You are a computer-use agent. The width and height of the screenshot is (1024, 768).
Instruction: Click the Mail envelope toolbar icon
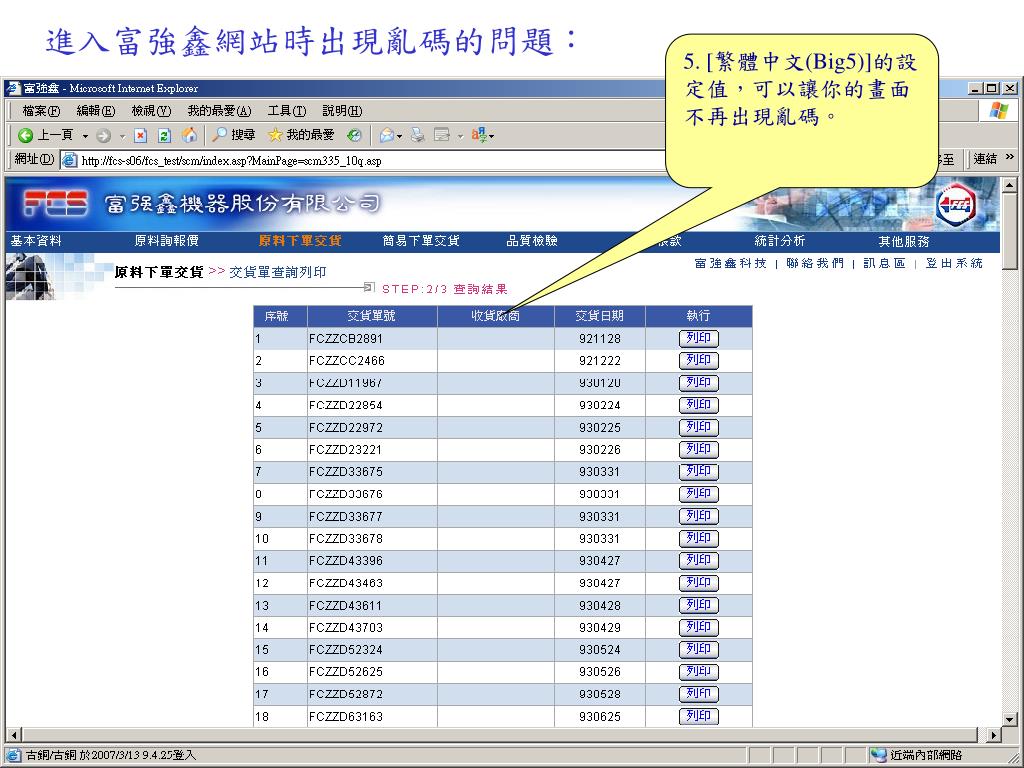387,135
